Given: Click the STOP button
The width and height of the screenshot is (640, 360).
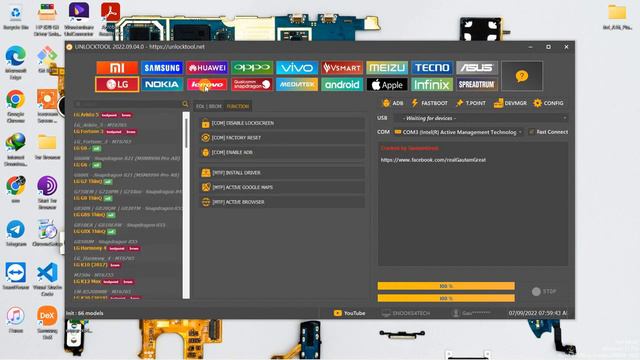Looking at the screenshot, I should click(544, 291).
